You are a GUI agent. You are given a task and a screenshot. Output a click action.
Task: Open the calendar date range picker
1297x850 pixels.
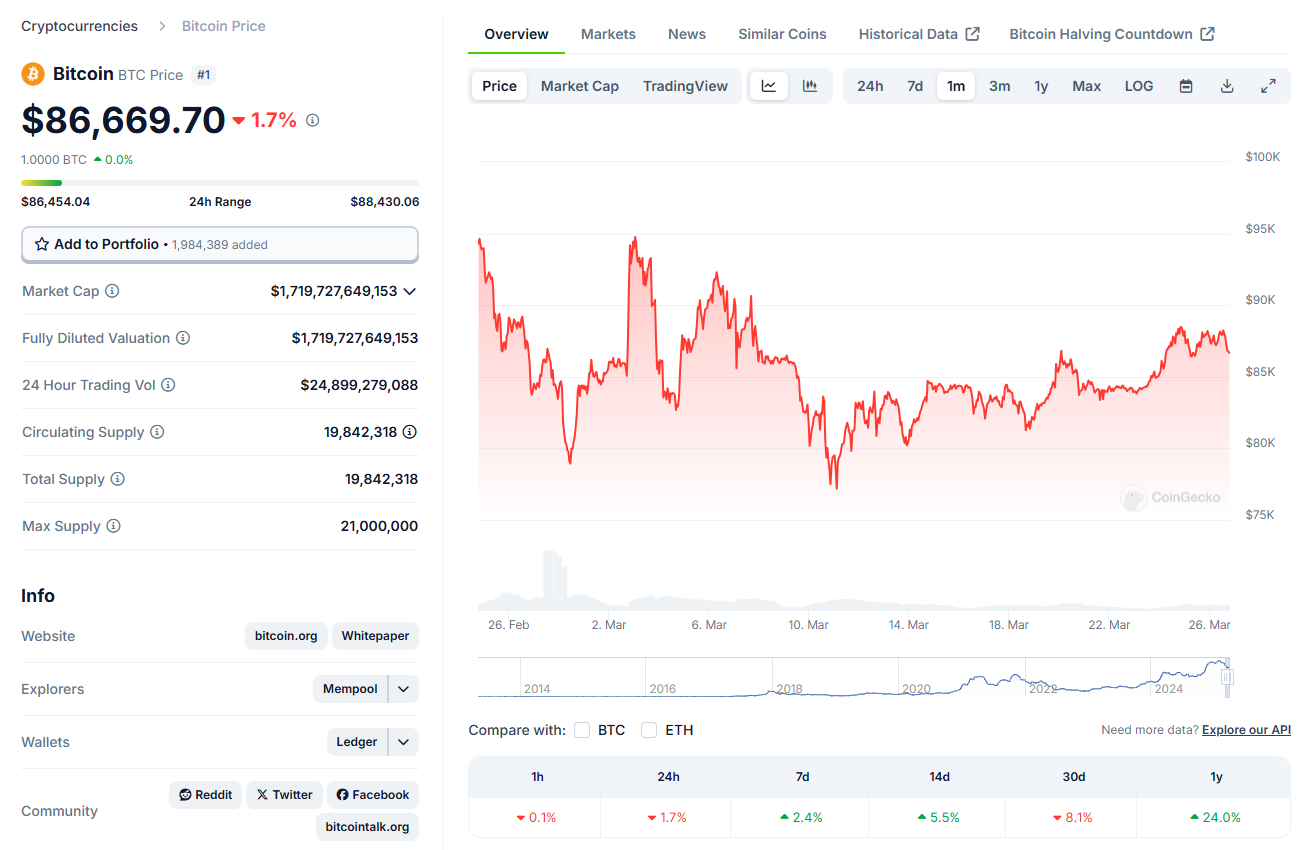[1186, 86]
